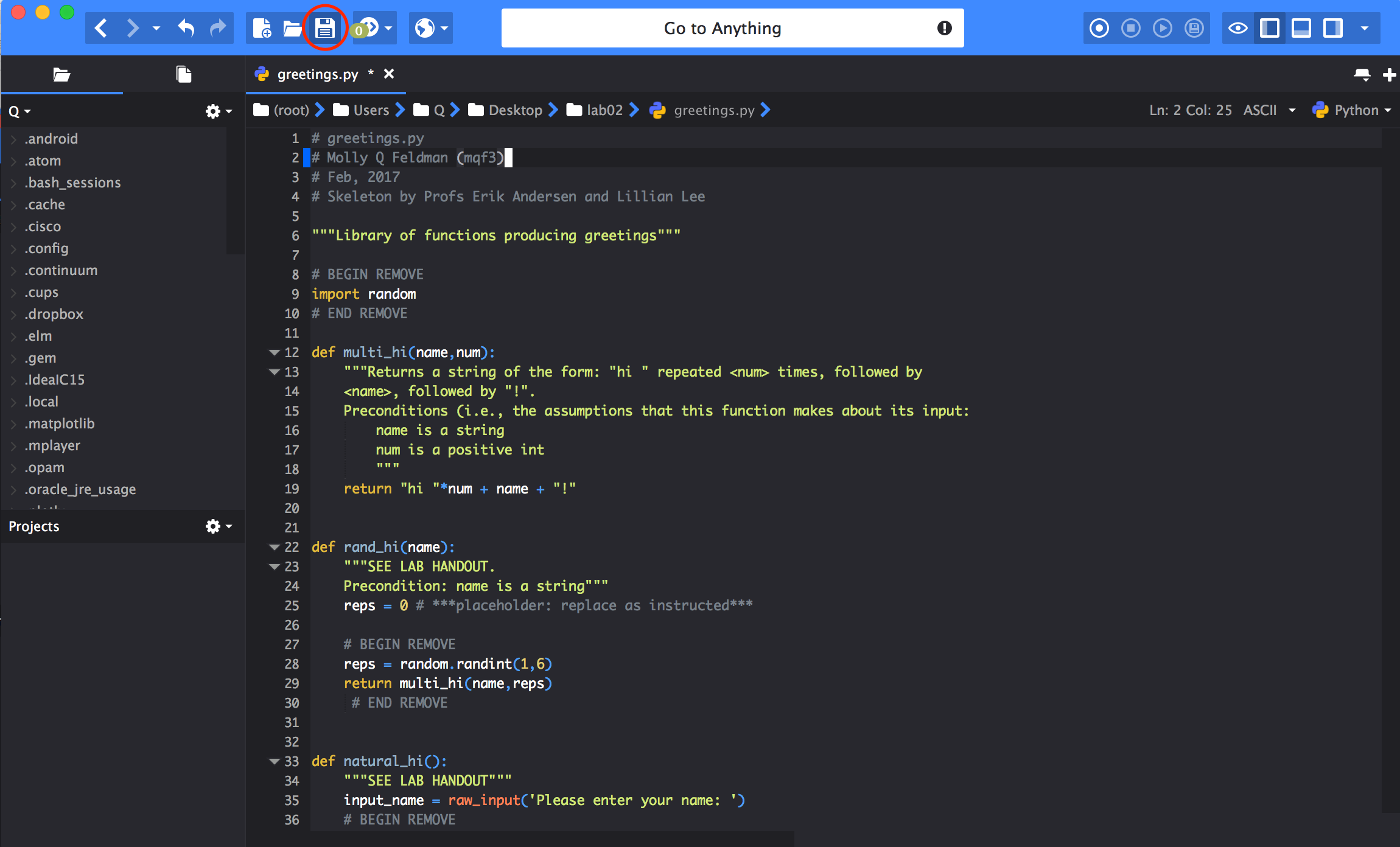
Task: Click the Open File folder icon
Action: [293, 28]
